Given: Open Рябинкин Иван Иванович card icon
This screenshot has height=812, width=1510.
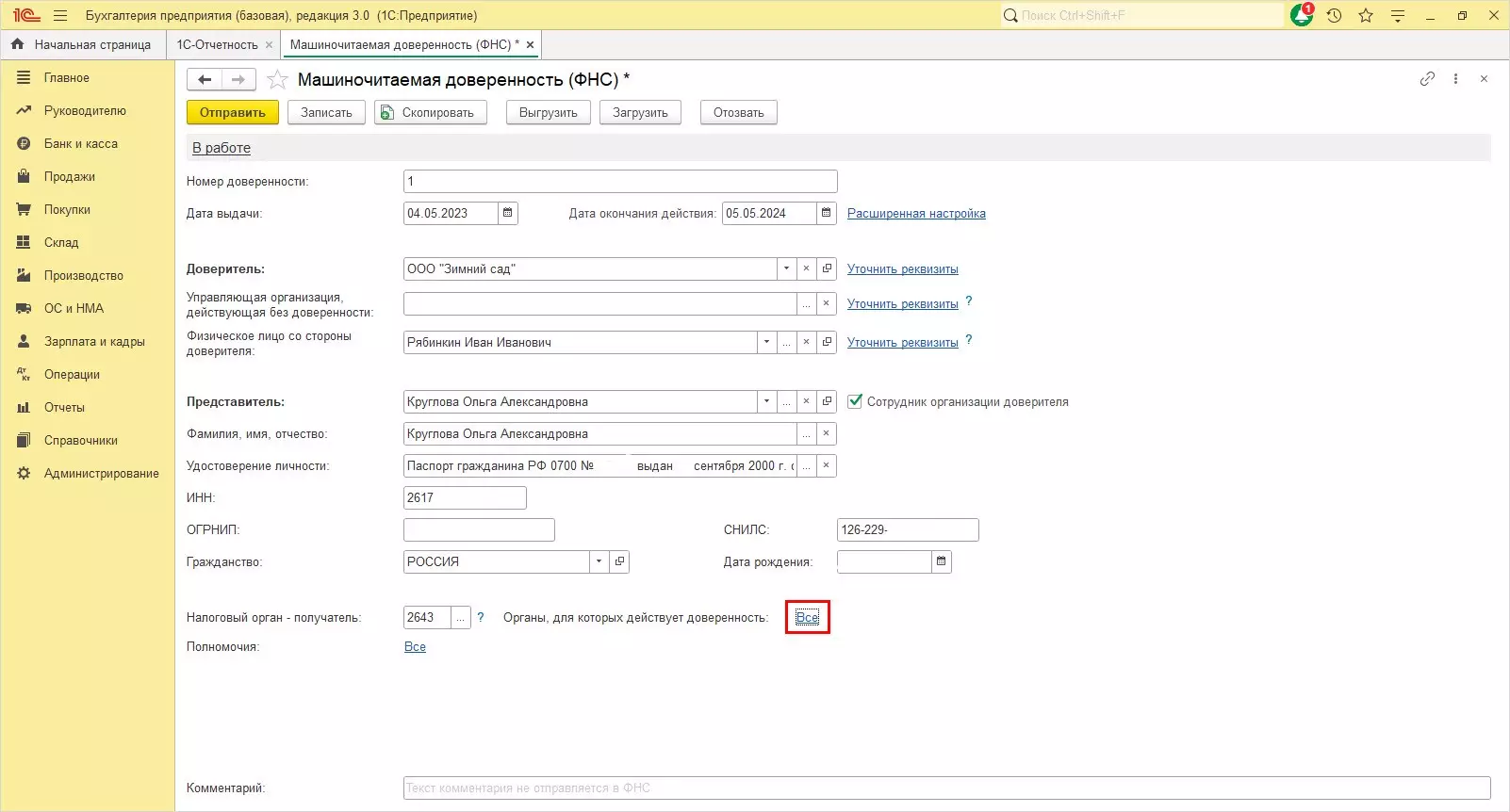Looking at the screenshot, I should (827, 342).
